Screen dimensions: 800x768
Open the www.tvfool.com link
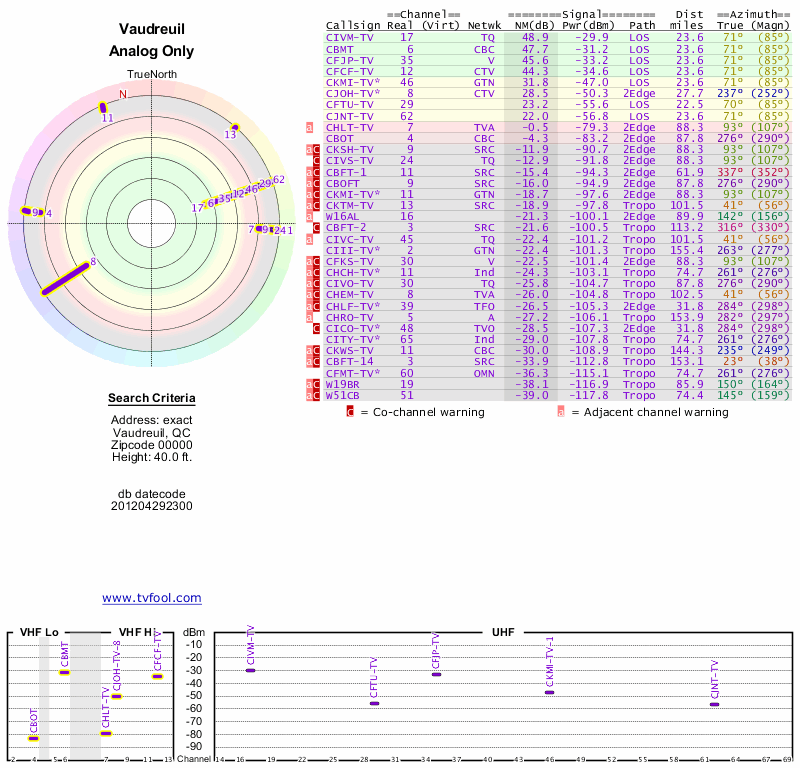(152, 598)
